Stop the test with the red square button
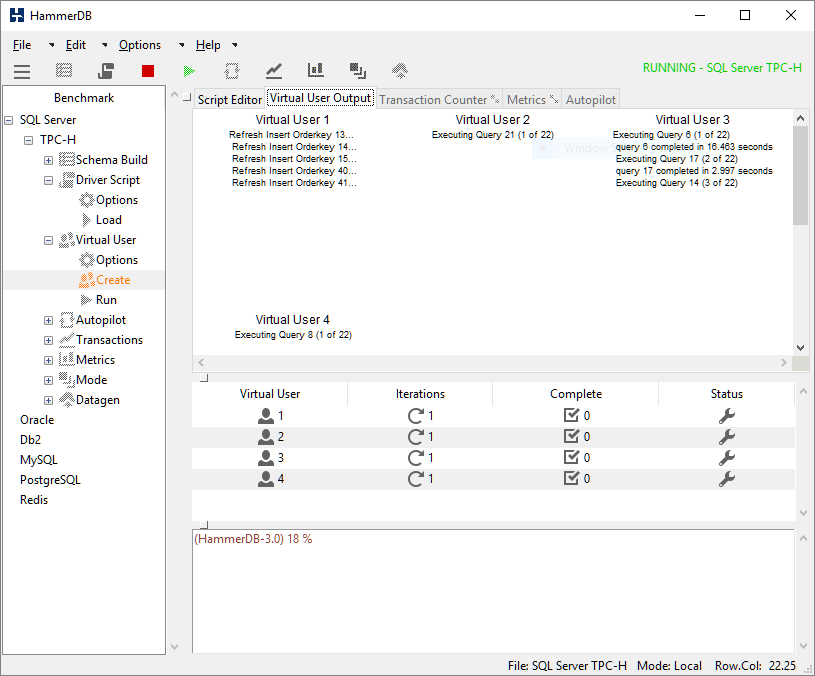 click(148, 71)
